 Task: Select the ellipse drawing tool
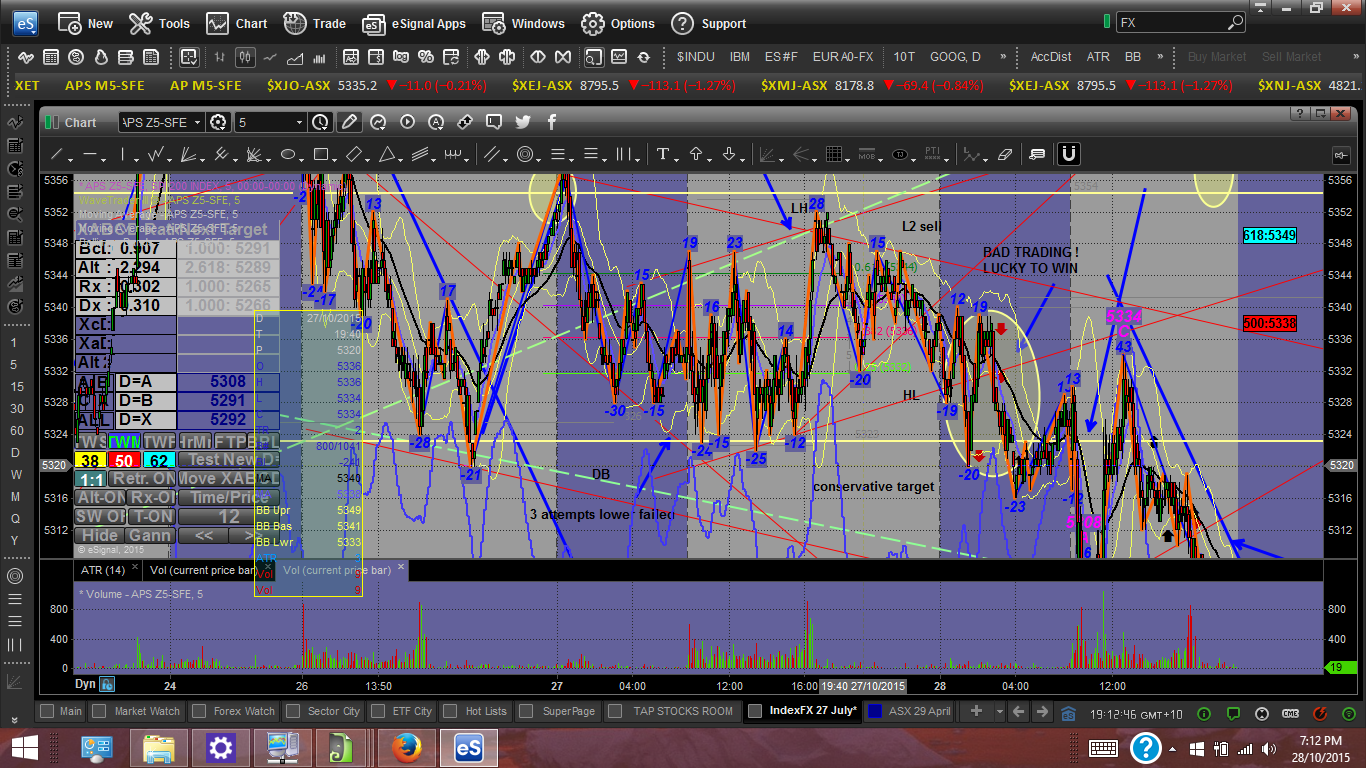point(288,155)
